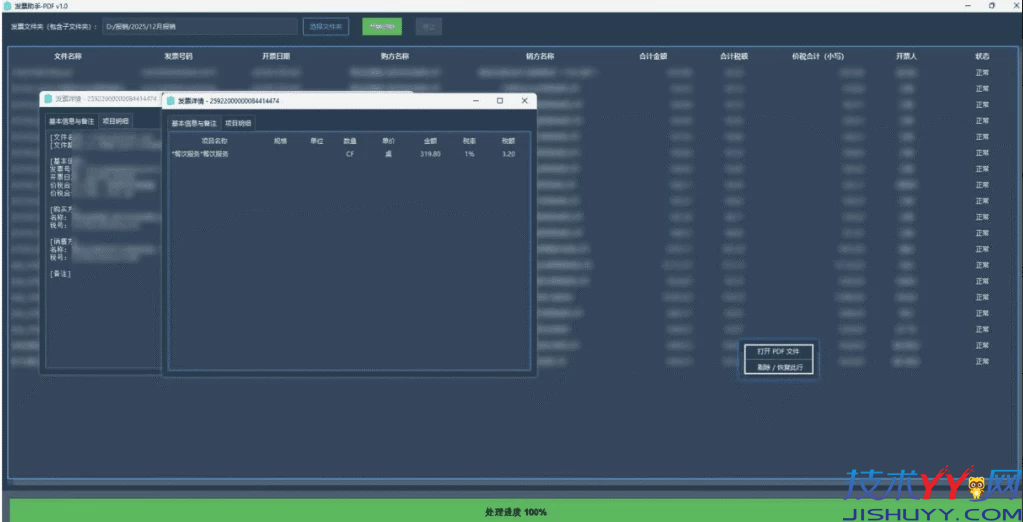Image resolution: width=1023 pixels, height=522 pixels.
Task: Maximize the front invoice detail dialog
Action: coord(500,101)
